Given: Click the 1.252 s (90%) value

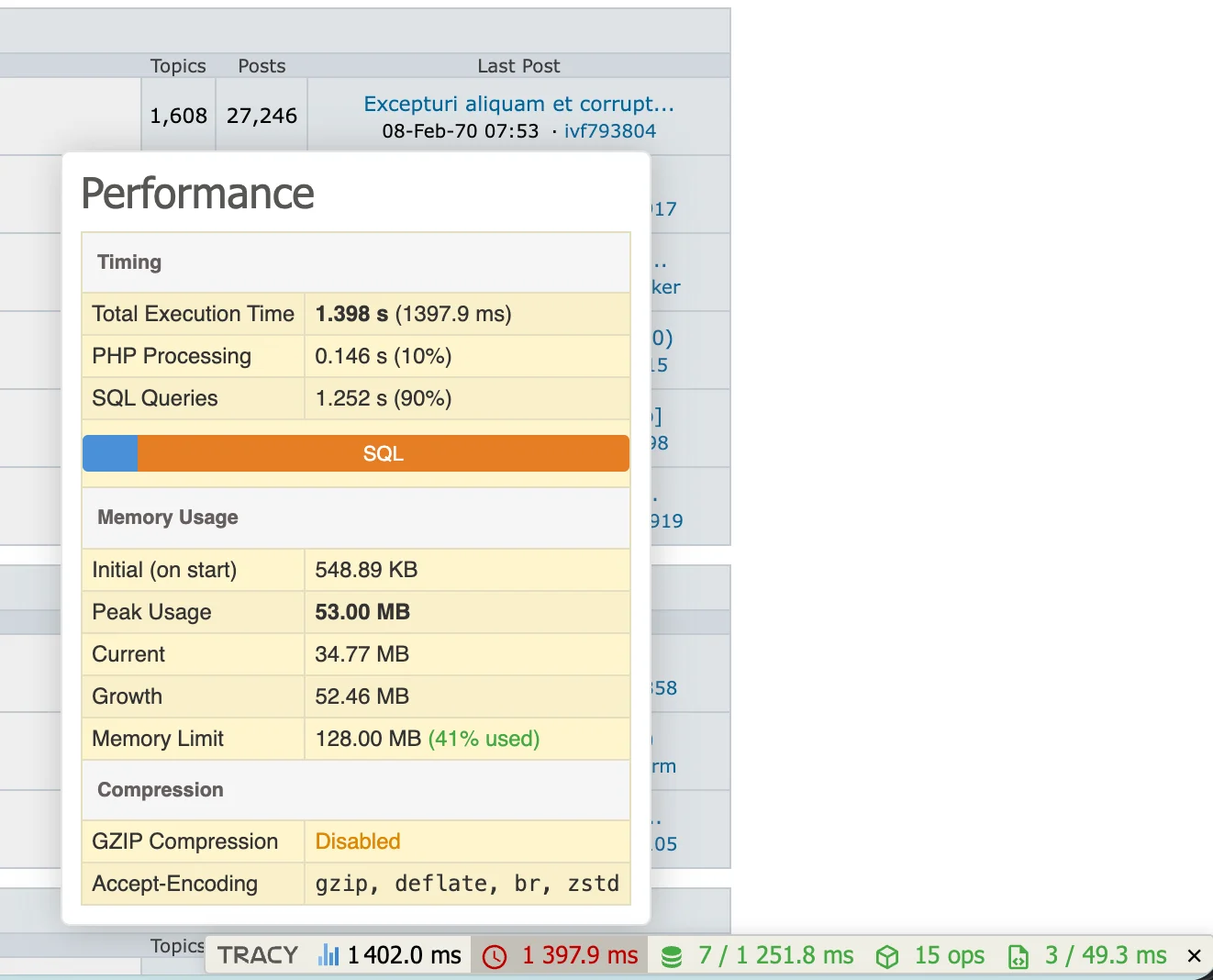Looking at the screenshot, I should 384,398.
